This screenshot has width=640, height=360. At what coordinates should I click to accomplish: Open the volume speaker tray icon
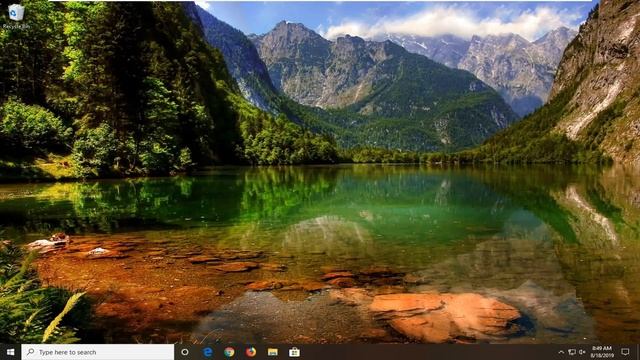[582, 352]
